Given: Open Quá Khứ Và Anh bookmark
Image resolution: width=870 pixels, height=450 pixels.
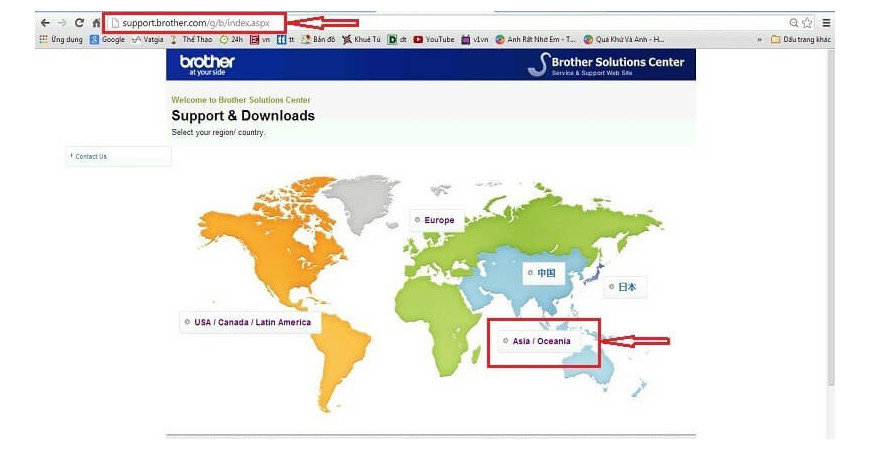Looking at the screenshot, I should pos(624,39).
